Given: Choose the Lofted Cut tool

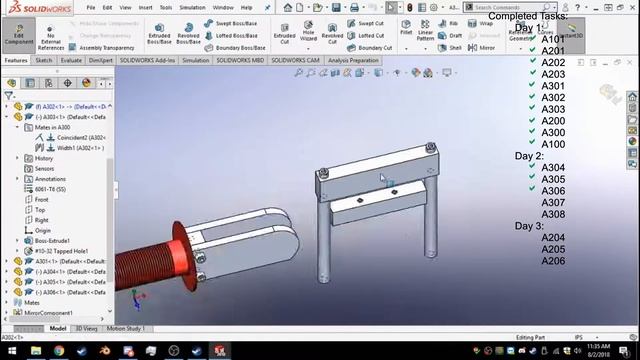Looking at the screenshot, I should click(x=366, y=36).
